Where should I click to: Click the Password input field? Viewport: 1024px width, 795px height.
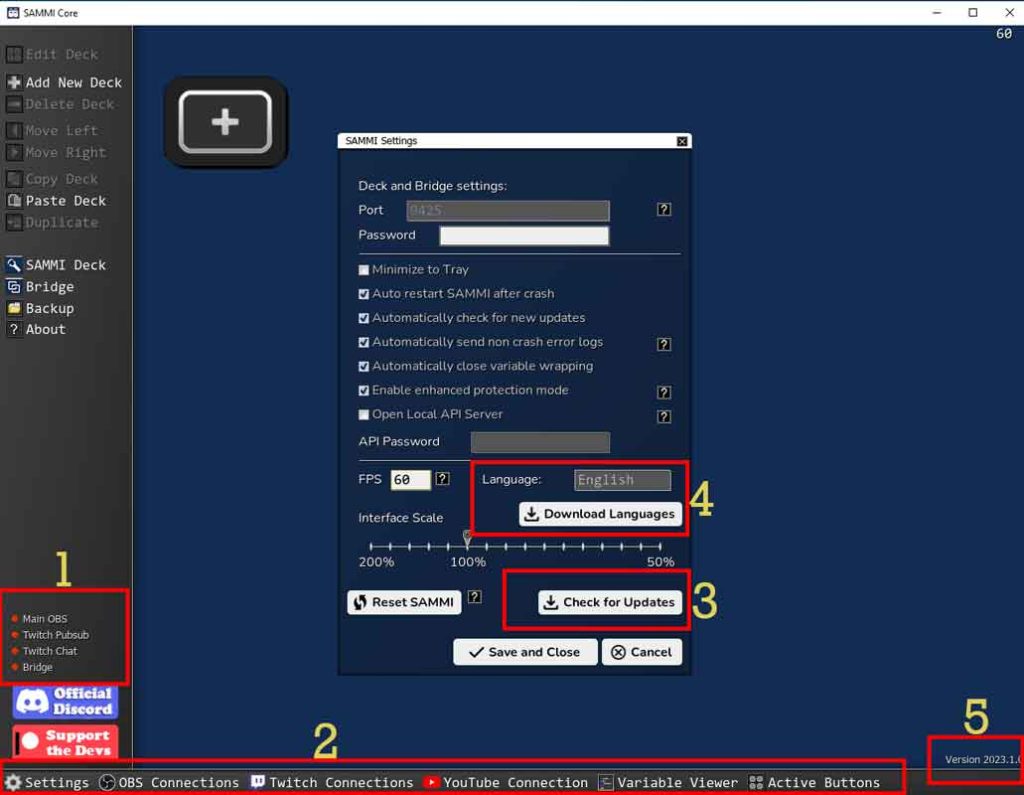(x=524, y=235)
